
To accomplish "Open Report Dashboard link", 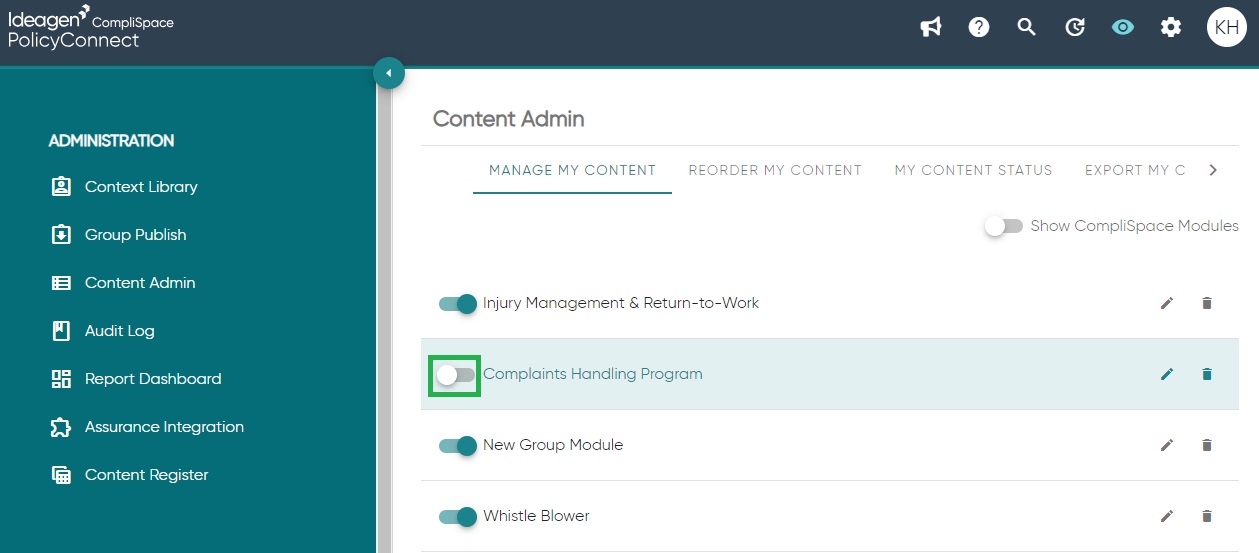I will pos(153,379).
